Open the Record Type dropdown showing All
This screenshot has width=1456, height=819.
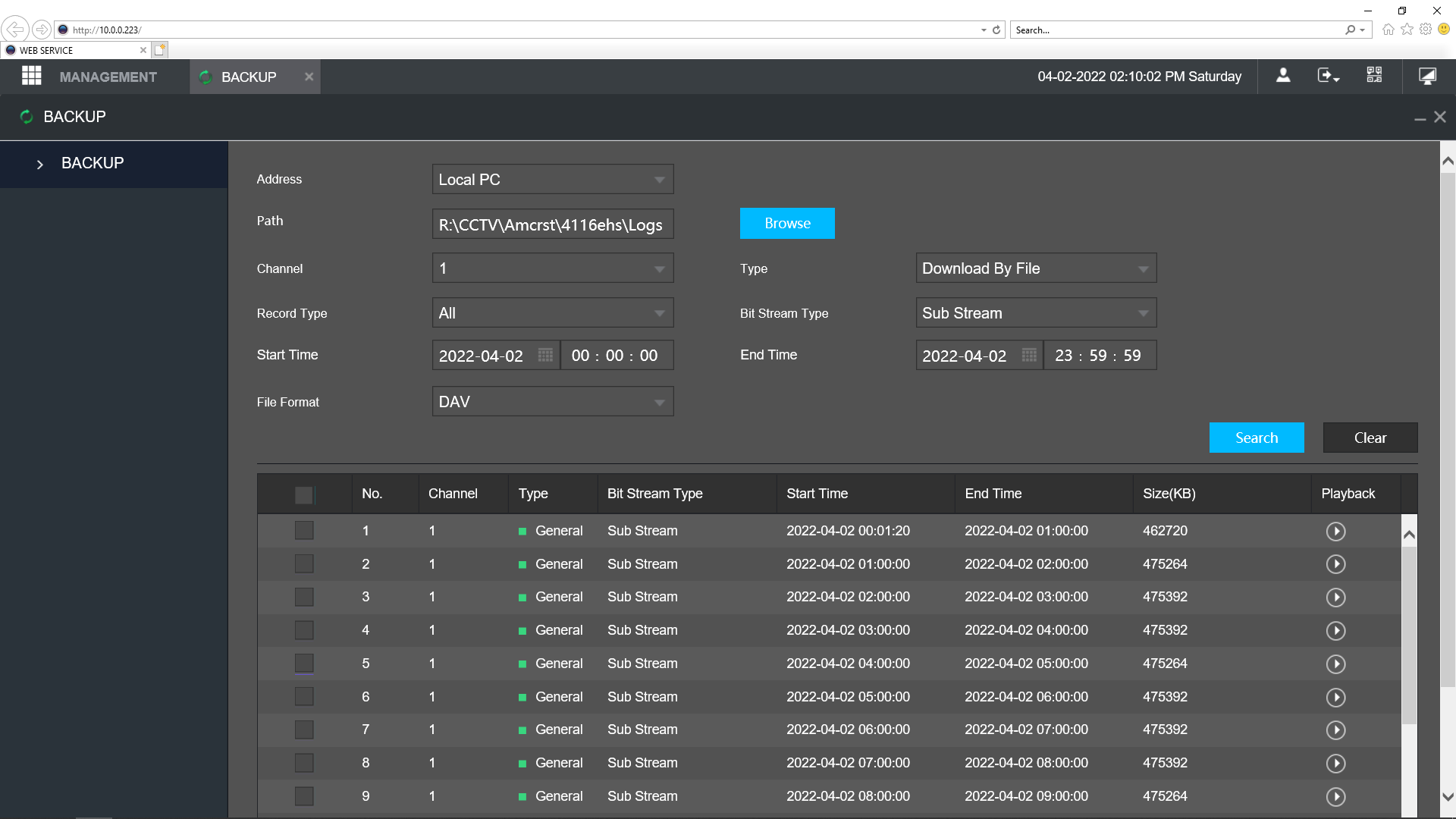[553, 313]
